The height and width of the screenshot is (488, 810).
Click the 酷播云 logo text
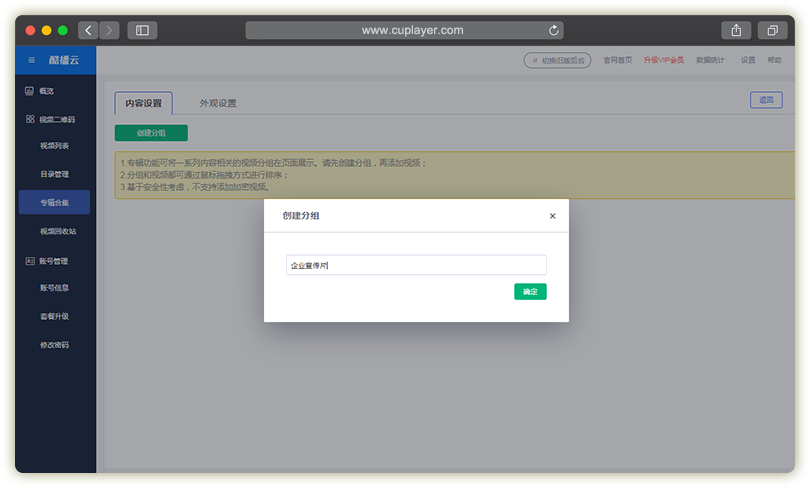click(x=64, y=60)
